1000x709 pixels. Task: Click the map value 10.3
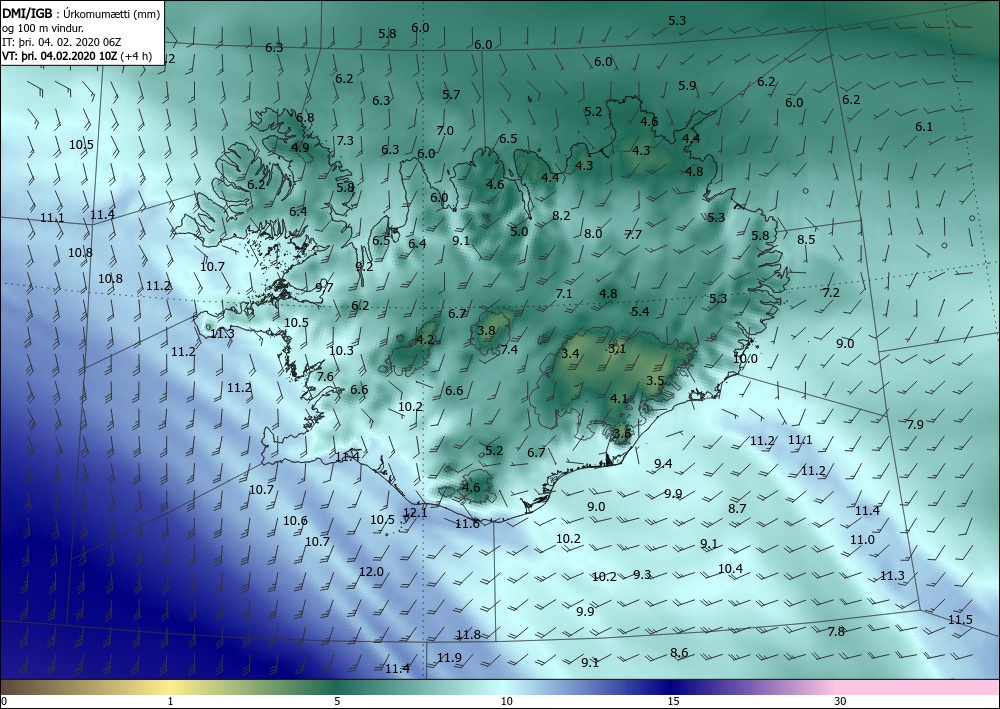pyautogui.click(x=341, y=350)
